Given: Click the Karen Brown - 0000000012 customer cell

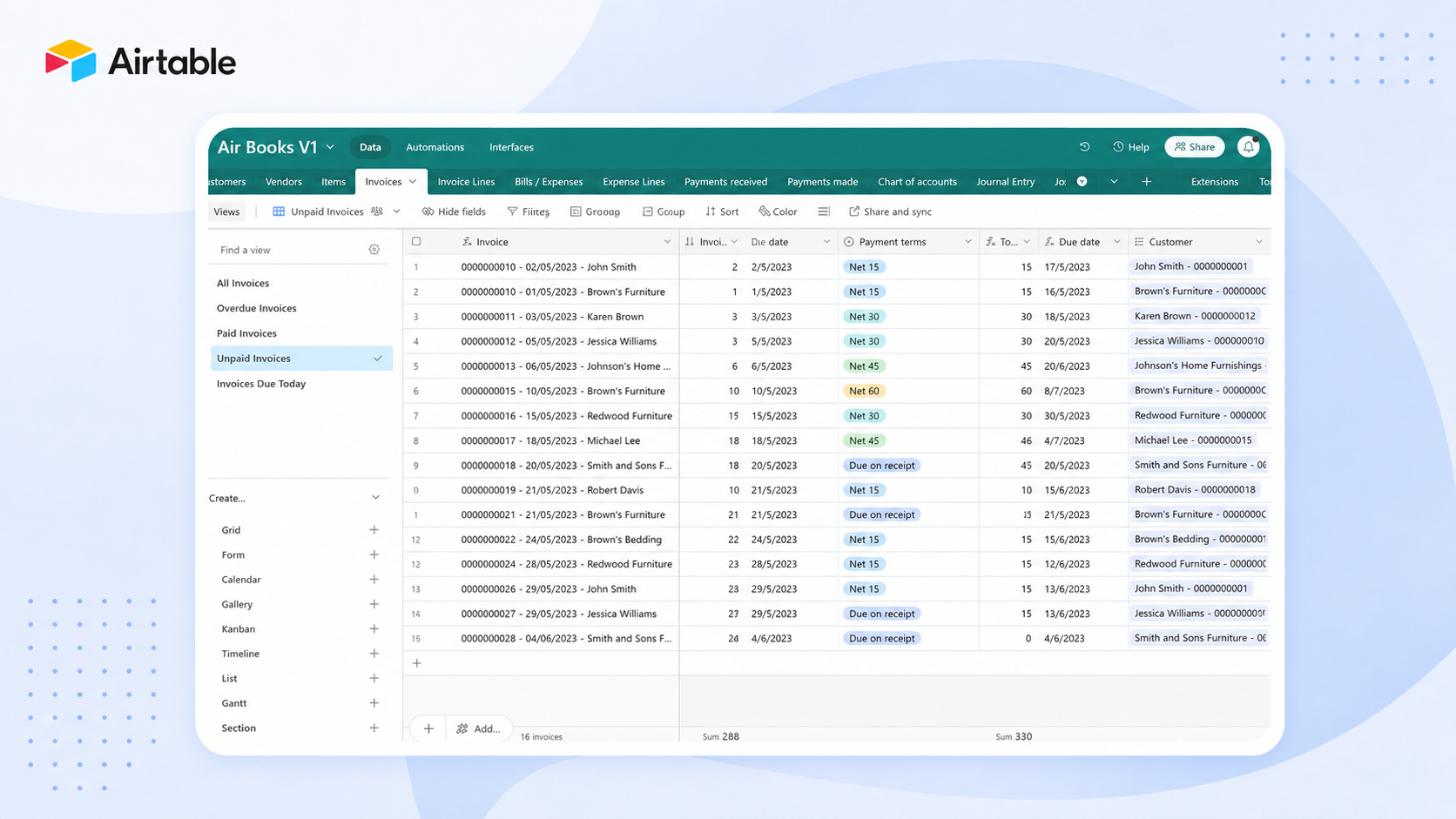Looking at the screenshot, I should 1198,316.
